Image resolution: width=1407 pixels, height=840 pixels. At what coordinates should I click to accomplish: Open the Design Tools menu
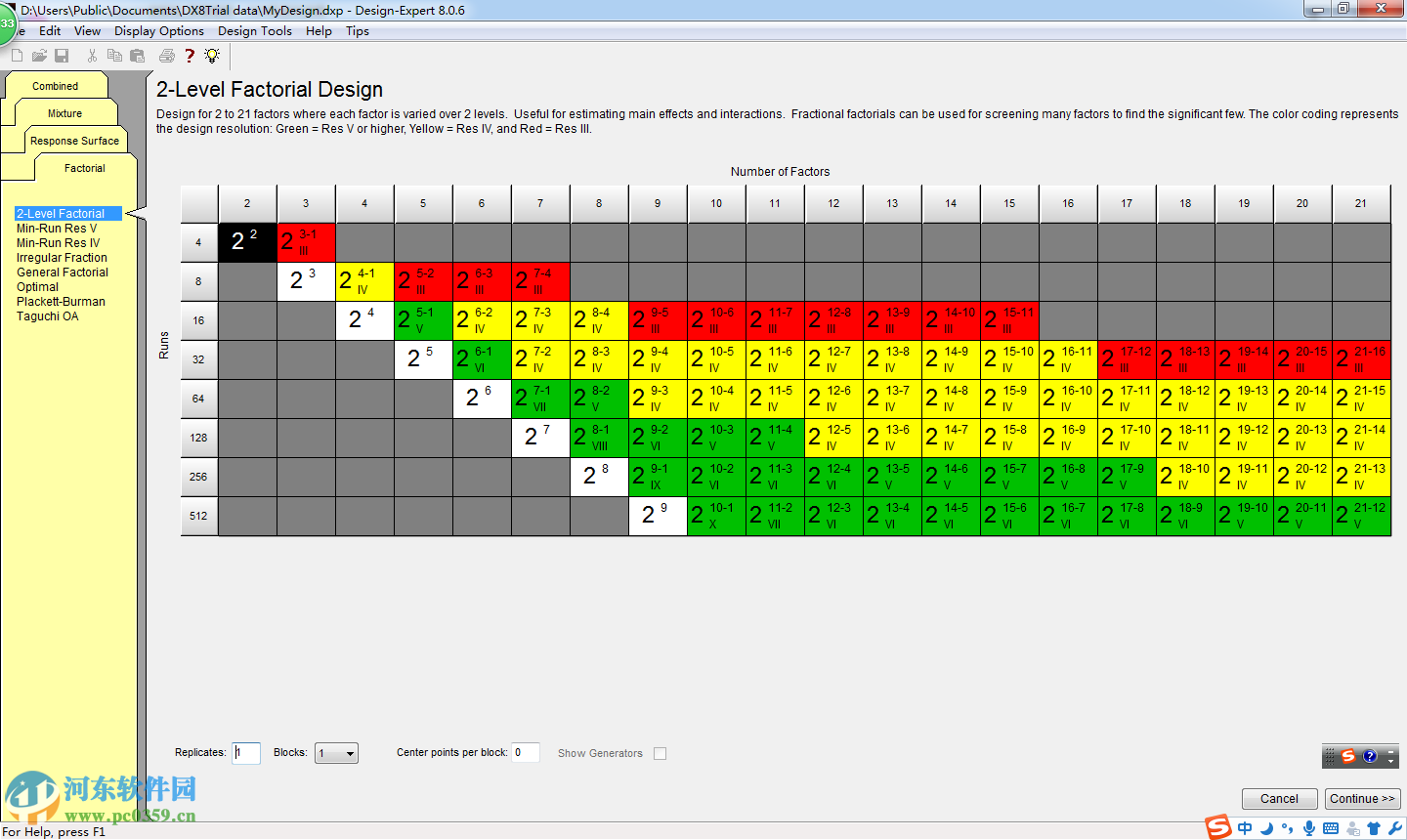click(255, 31)
